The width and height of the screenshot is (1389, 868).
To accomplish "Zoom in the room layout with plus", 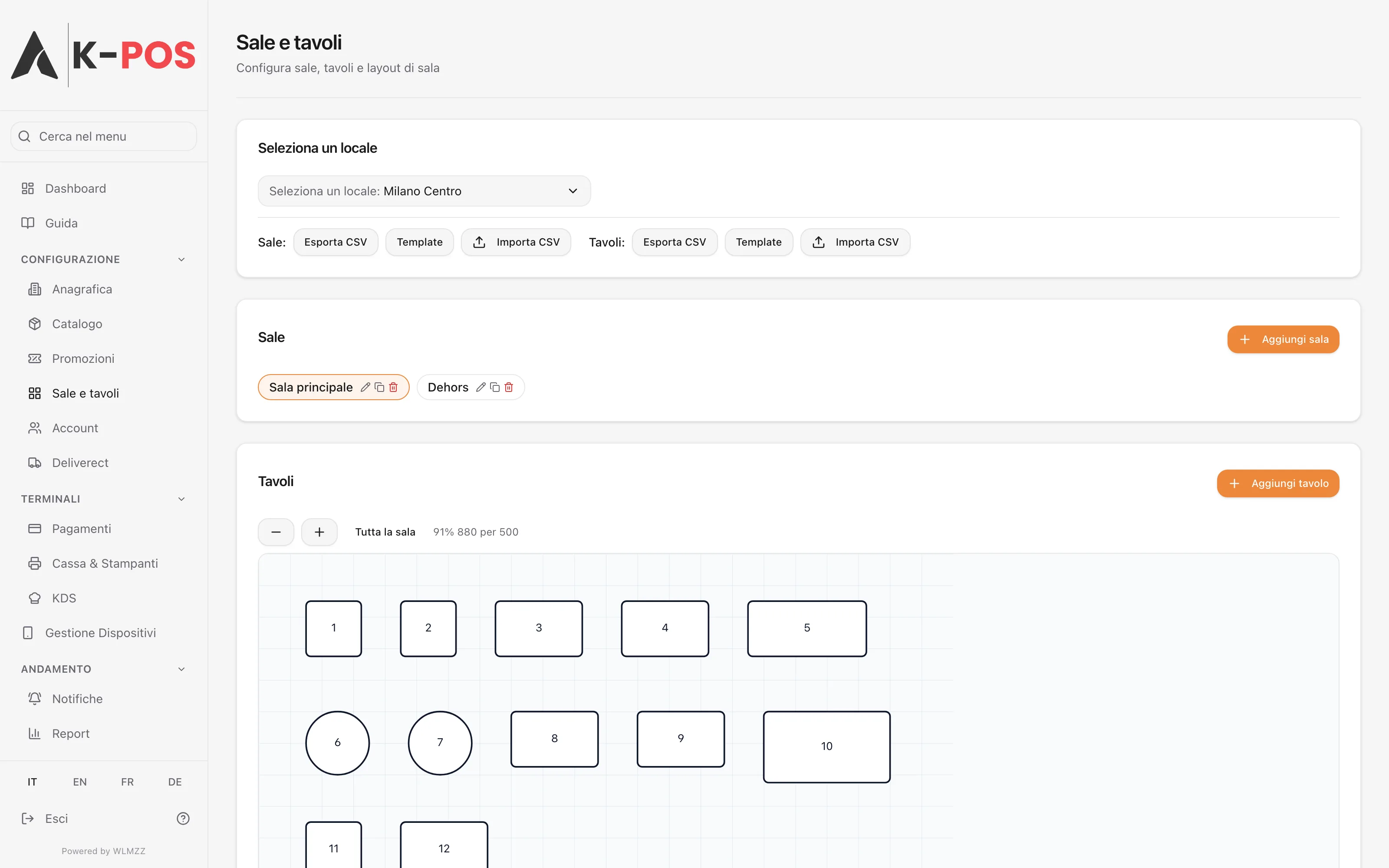I will 319,532.
